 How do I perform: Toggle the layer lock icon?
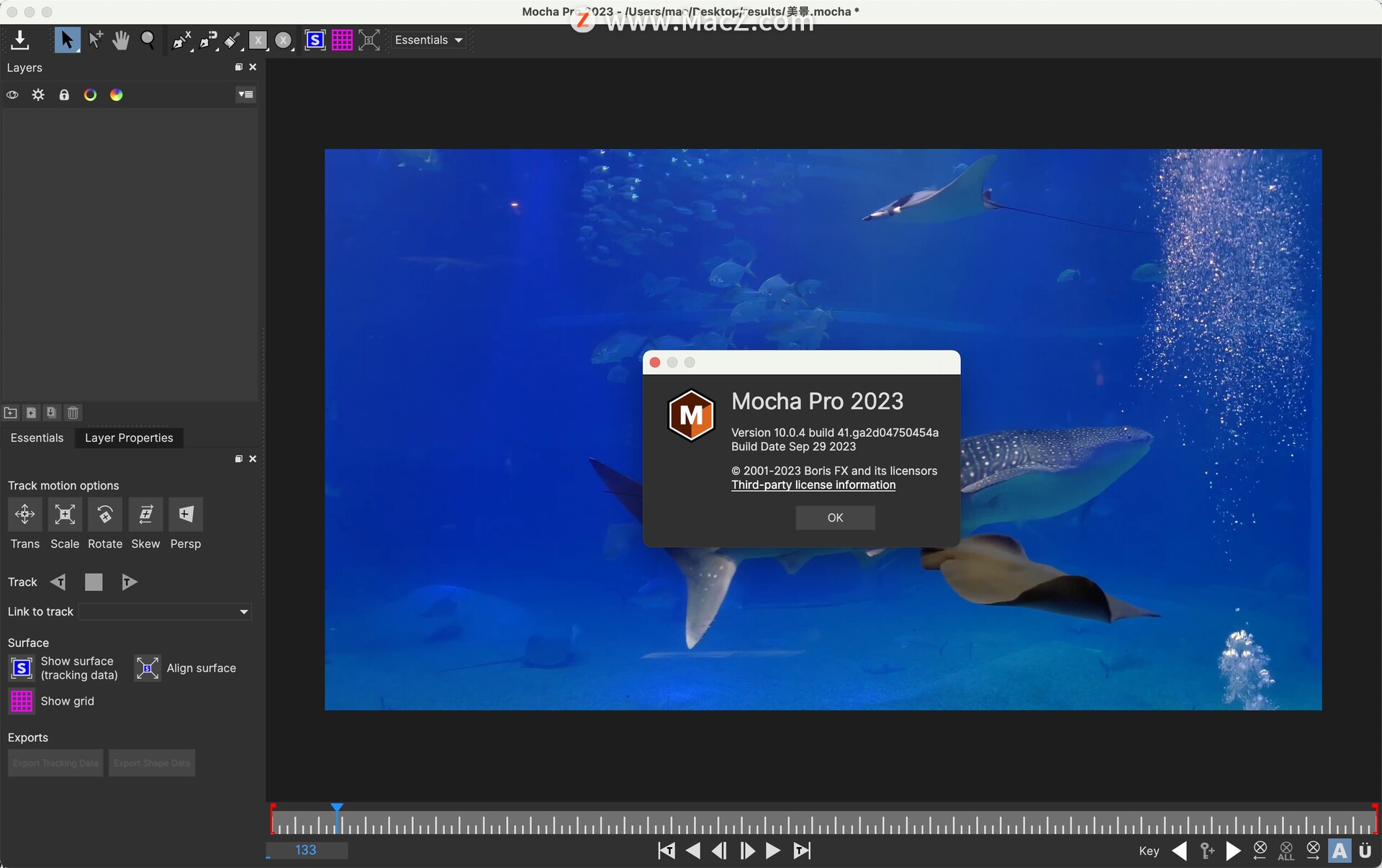(x=64, y=95)
